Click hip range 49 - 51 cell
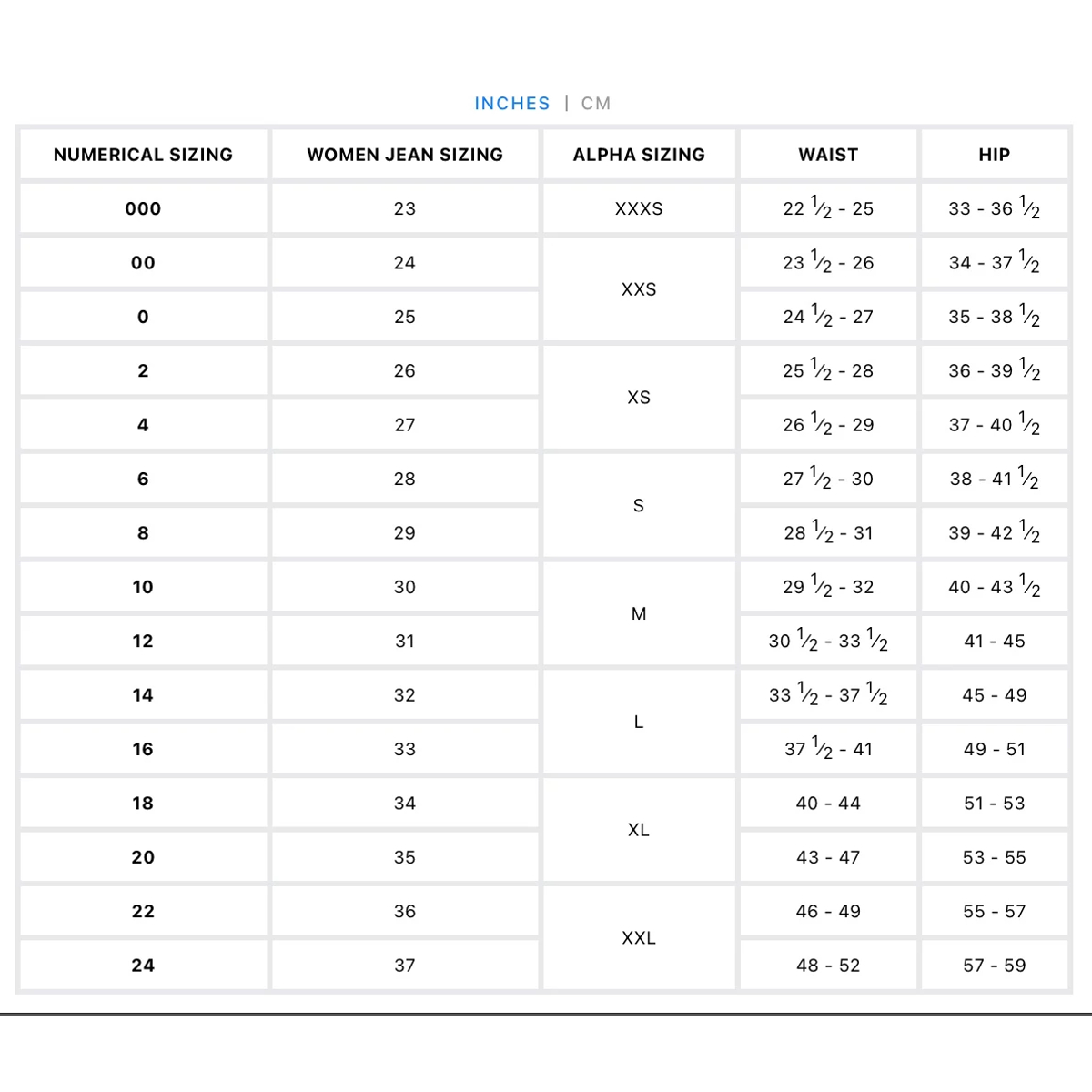Image resolution: width=1092 pixels, height=1092 pixels. (995, 749)
